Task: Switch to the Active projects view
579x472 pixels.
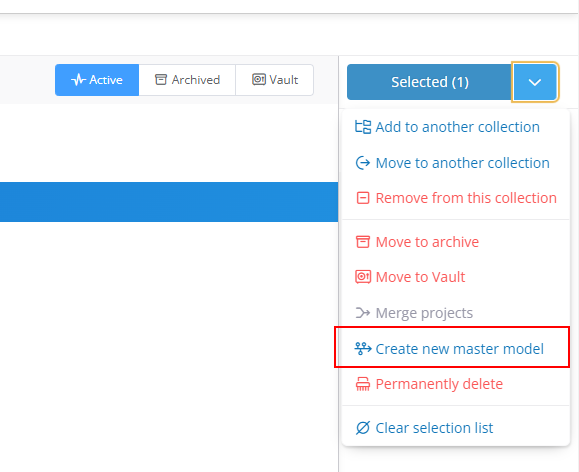Action: coord(97,80)
